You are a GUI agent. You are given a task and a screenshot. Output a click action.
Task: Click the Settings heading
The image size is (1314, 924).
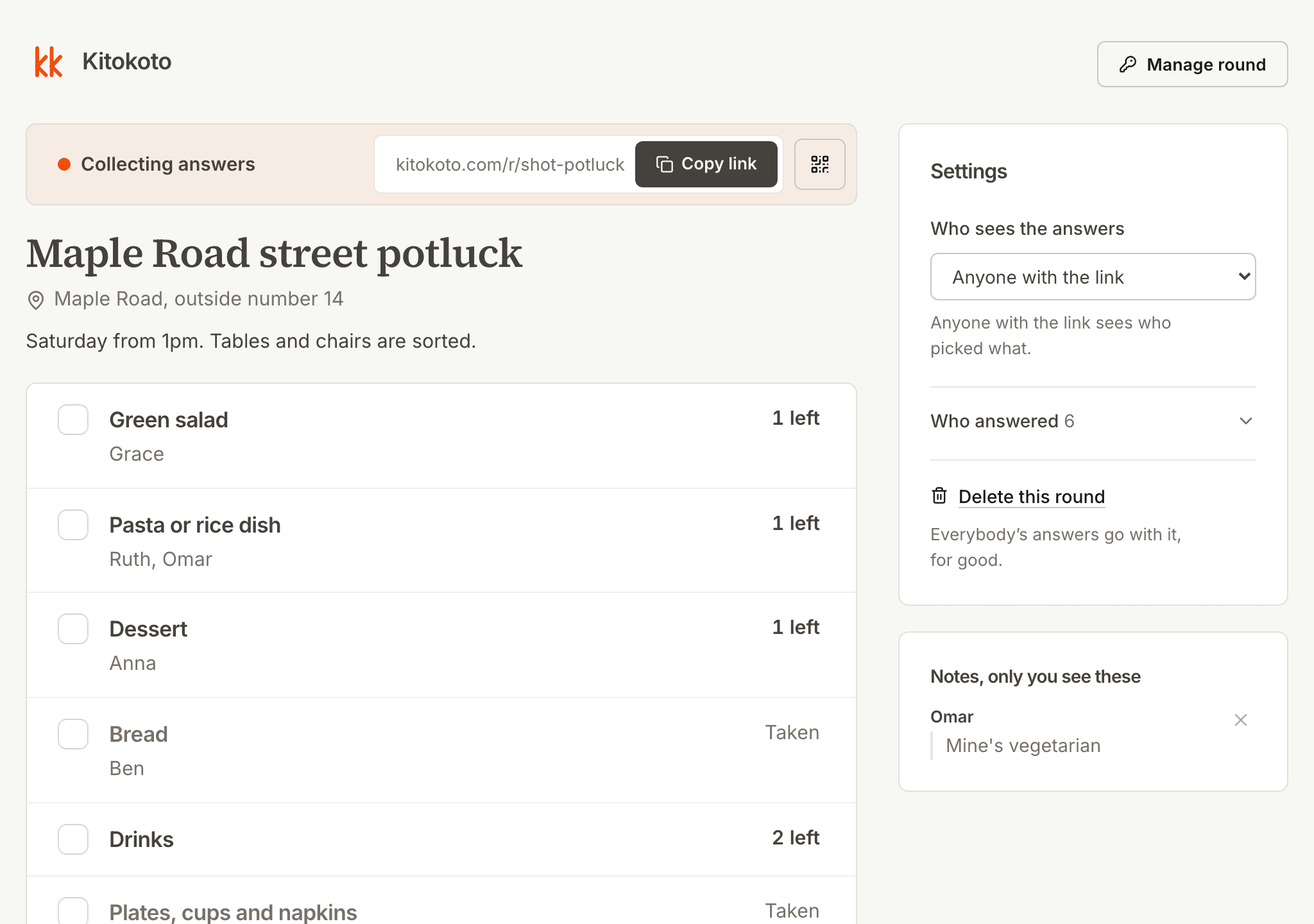pyautogui.click(x=969, y=171)
